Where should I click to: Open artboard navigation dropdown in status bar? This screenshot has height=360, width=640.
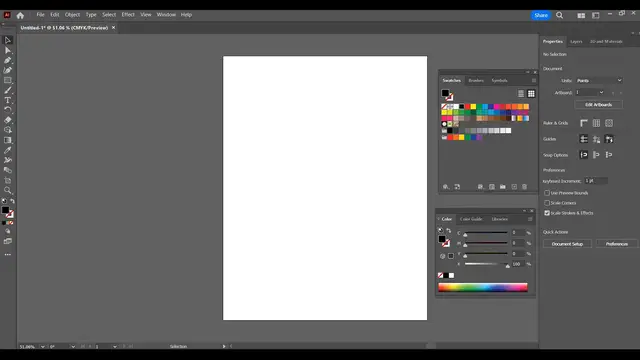(x=115, y=347)
